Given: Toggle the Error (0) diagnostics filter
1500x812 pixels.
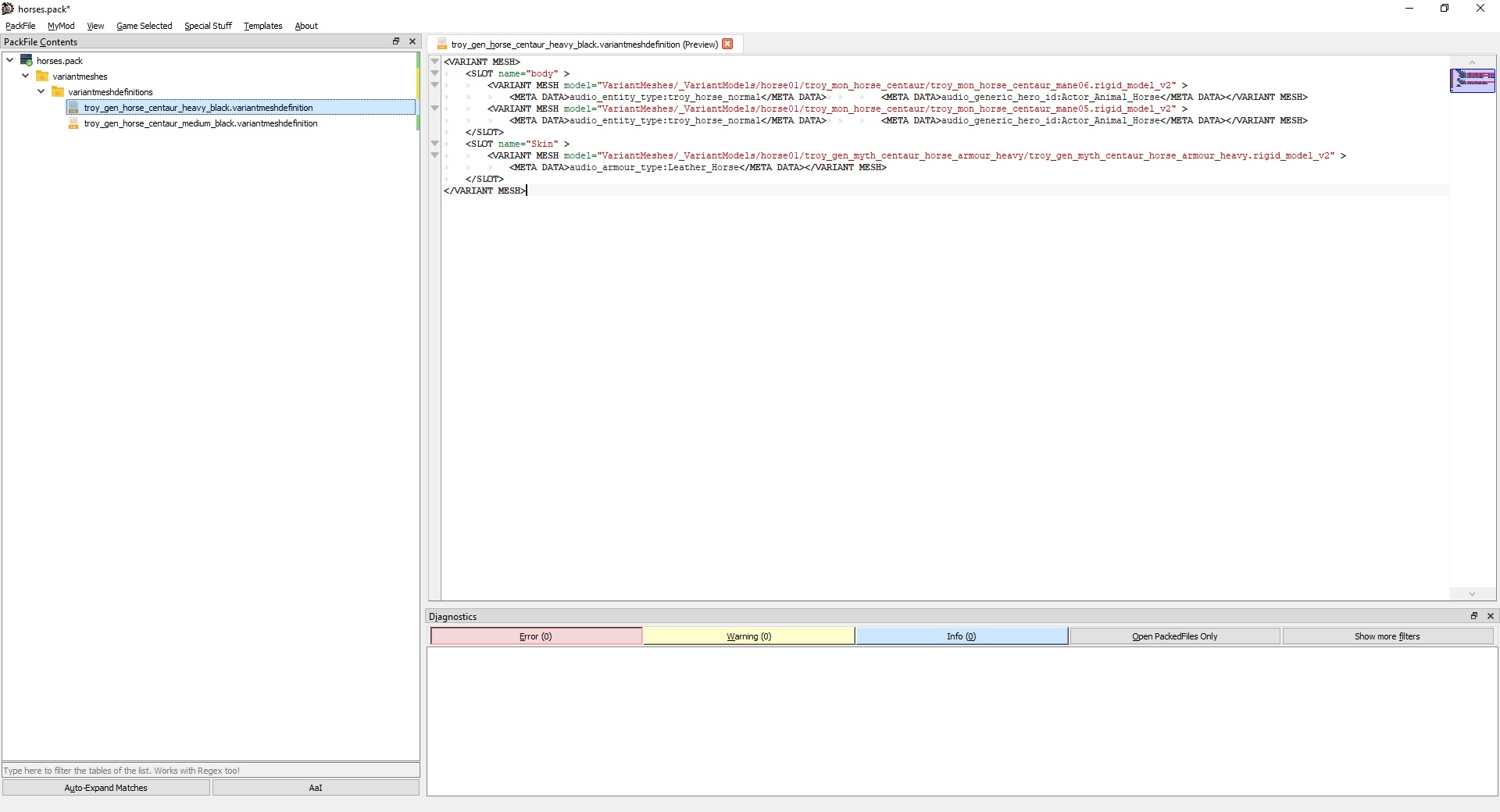Looking at the screenshot, I should 536,636.
